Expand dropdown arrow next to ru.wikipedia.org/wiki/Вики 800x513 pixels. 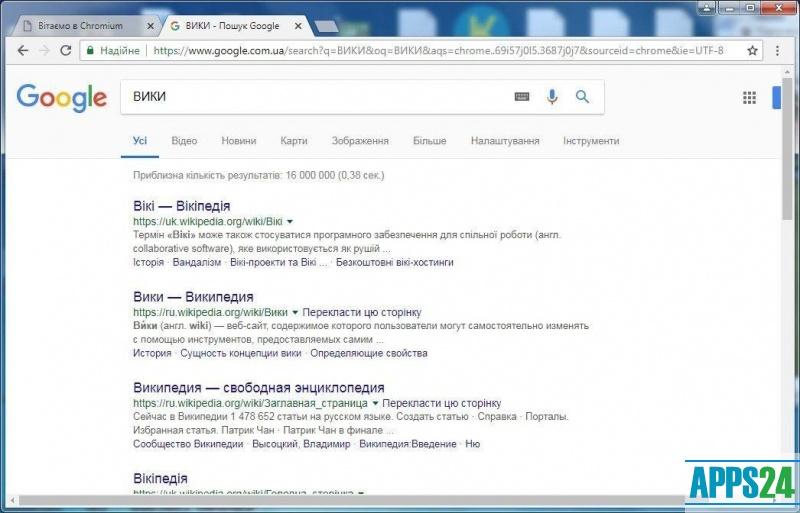[295, 312]
